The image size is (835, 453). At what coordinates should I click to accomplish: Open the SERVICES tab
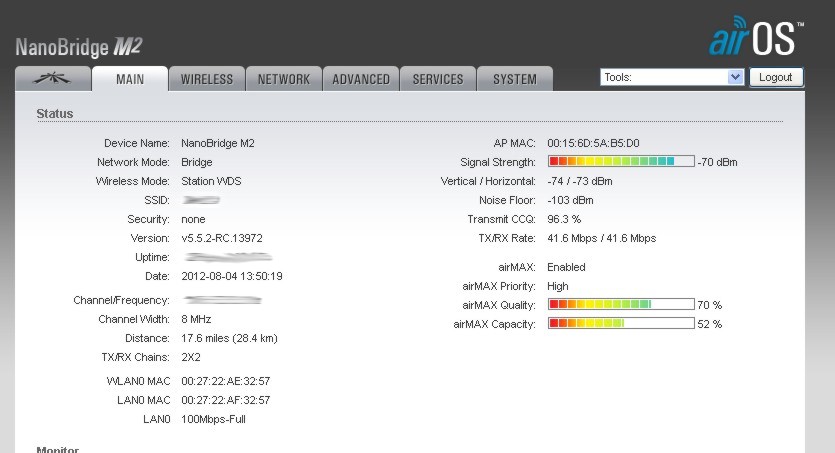click(x=438, y=79)
